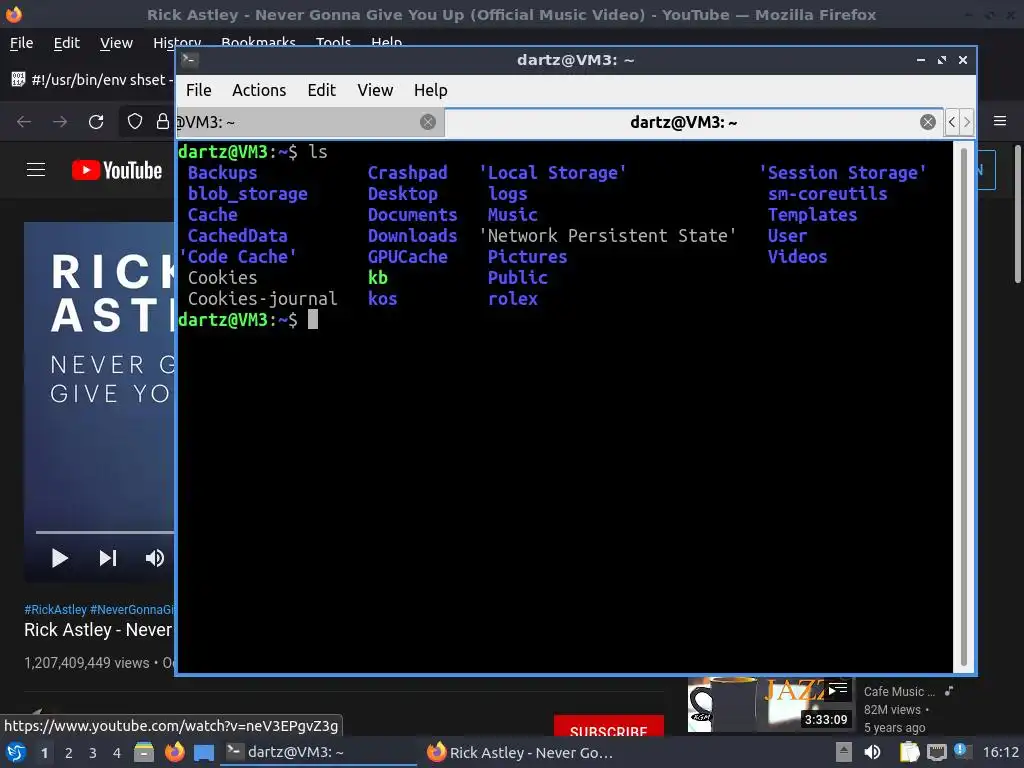Switch to workspace 1
This screenshot has height=768, width=1024.
[x=44, y=753]
